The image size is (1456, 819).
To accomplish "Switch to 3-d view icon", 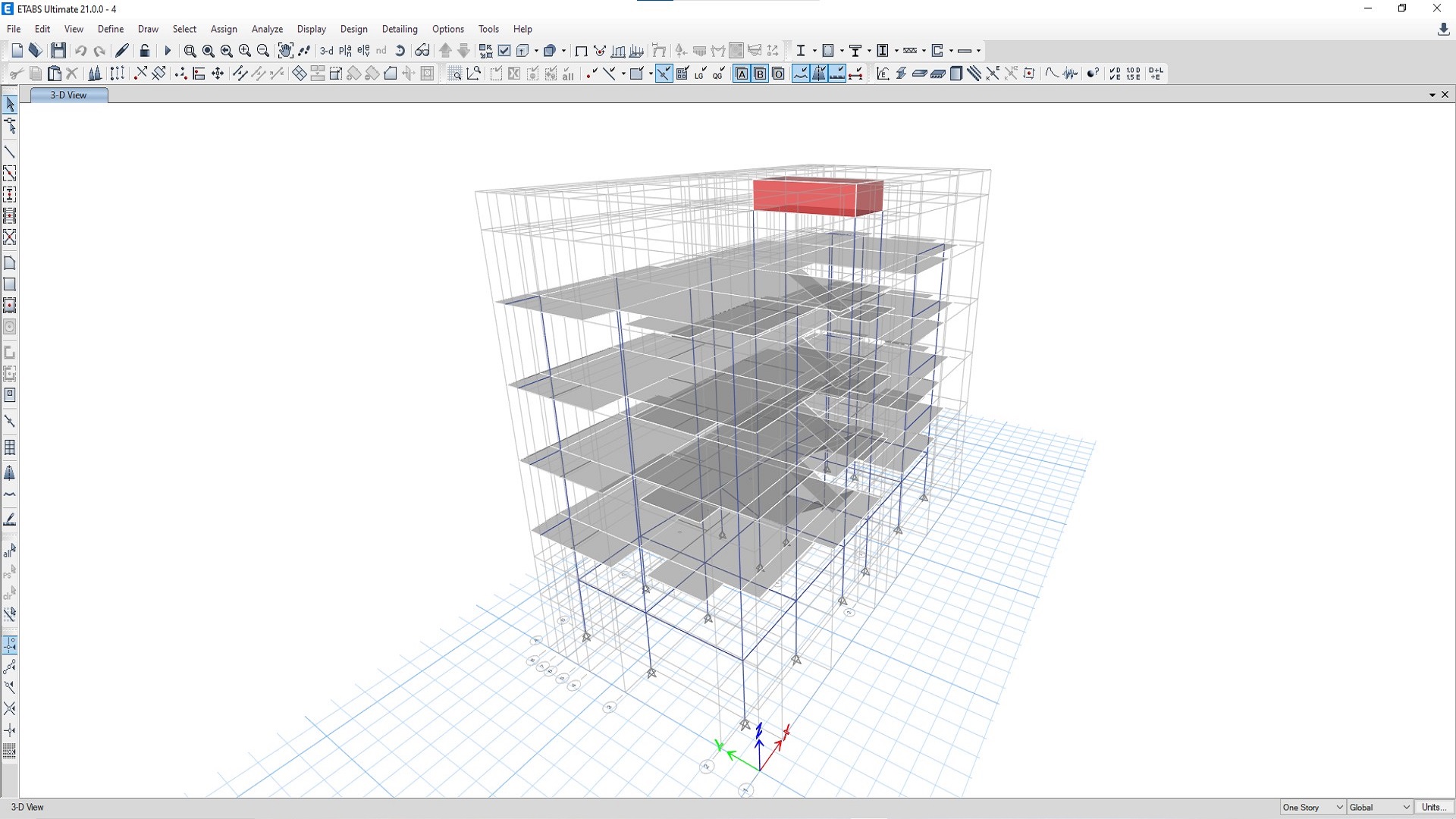I will pos(326,51).
